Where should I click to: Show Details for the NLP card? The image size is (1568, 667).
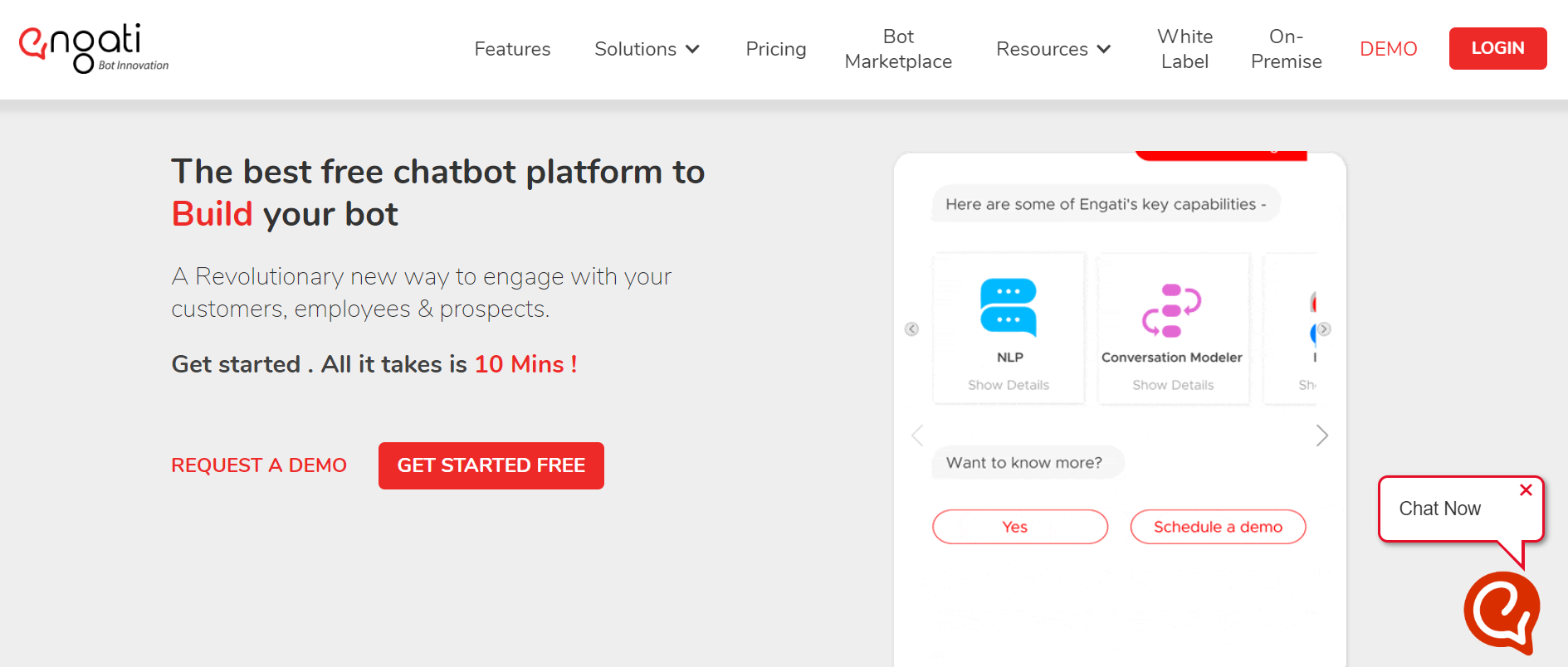pyautogui.click(x=1009, y=385)
